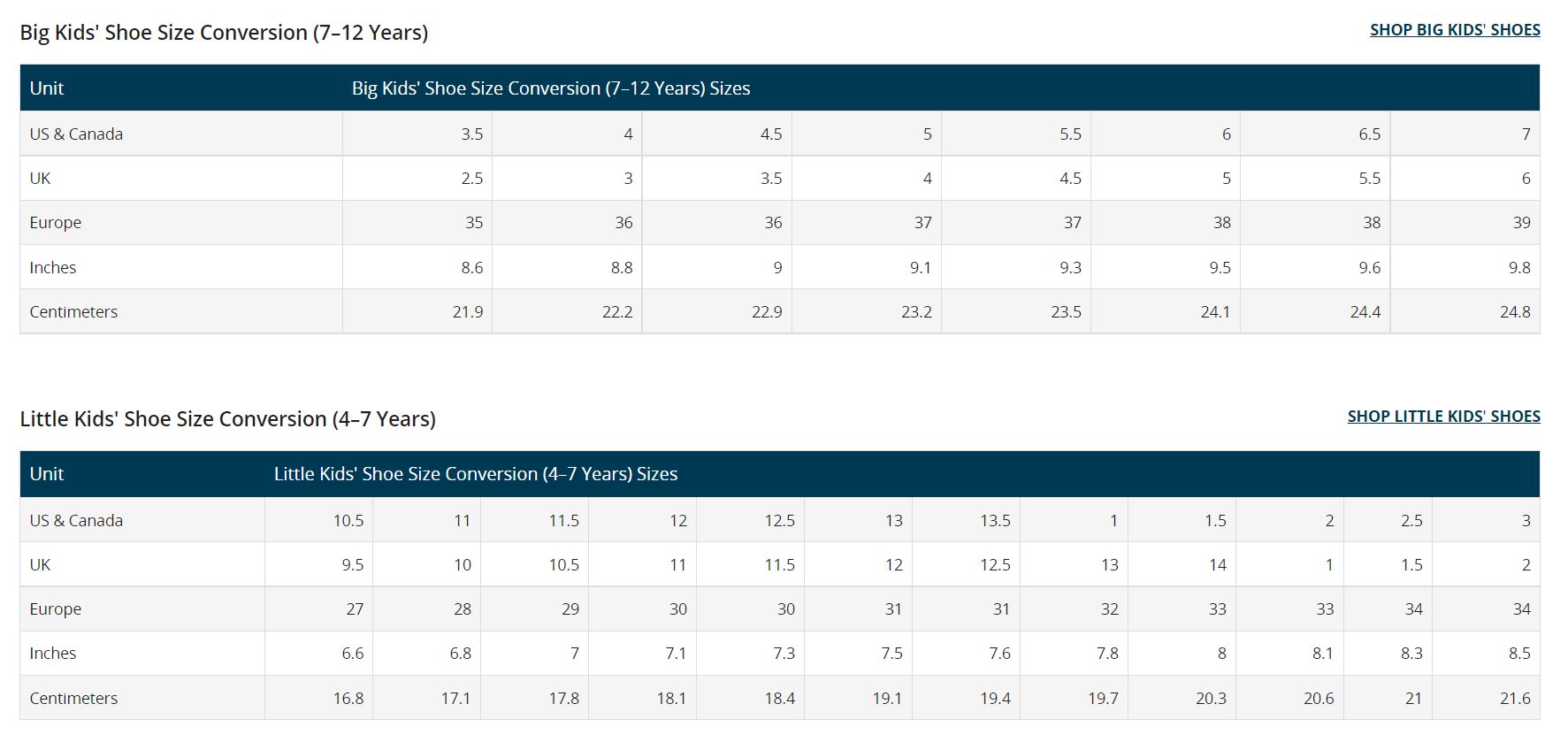
Task: Click the Little Kids' Shoe Size Conversion heading
Action: (227, 419)
